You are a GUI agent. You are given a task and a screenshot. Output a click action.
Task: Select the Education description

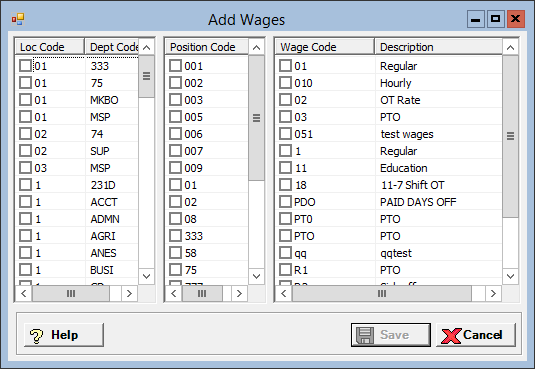click(404, 168)
